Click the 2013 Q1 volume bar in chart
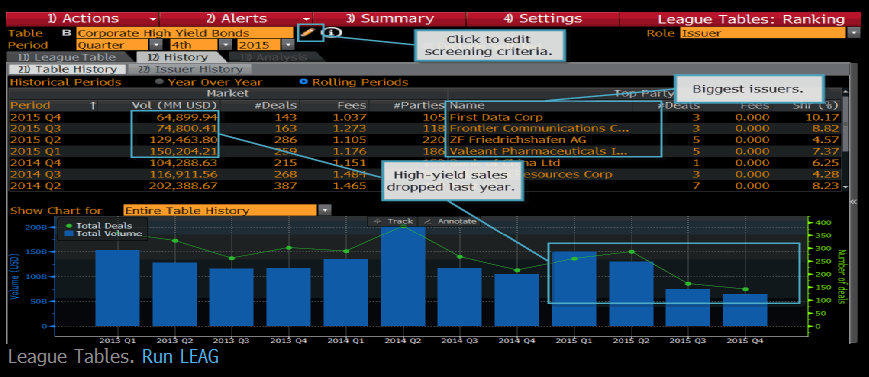Image resolution: width=869 pixels, height=377 pixels. [x=117, y=288]
